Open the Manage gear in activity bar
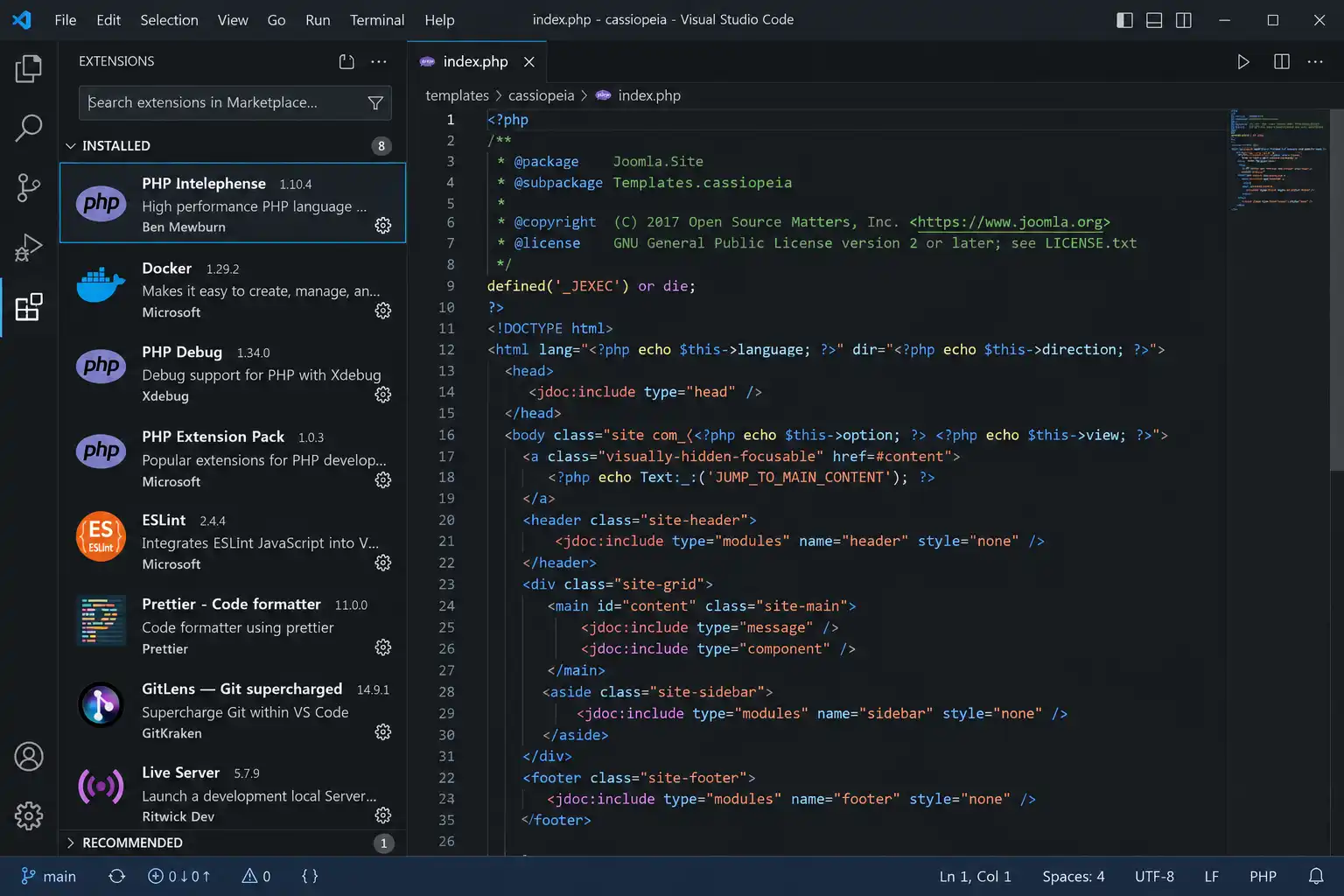Screen dimensions: 1344x896 click(28, 815)
